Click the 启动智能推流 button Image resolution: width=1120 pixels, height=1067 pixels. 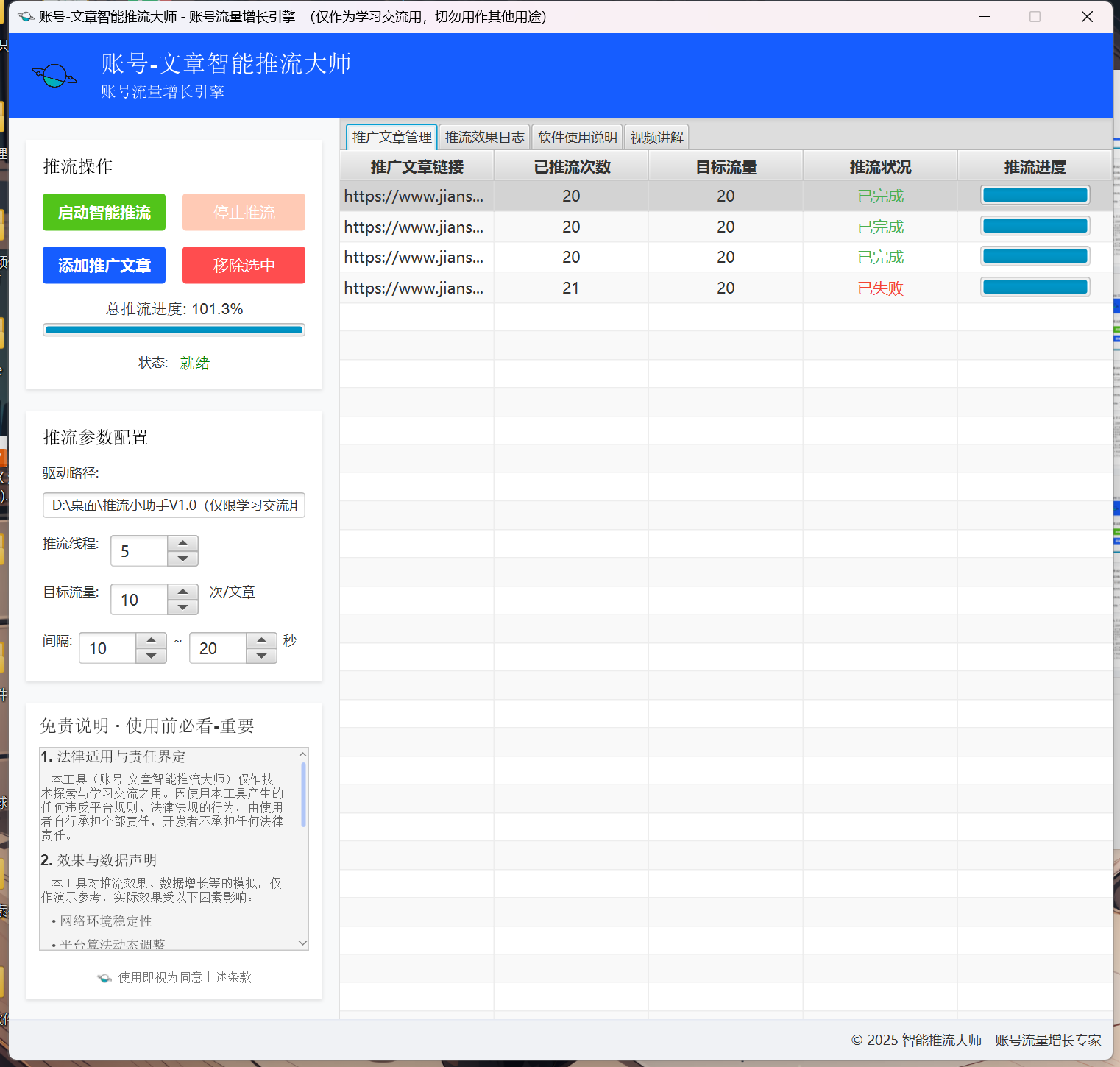pos(104,212)
